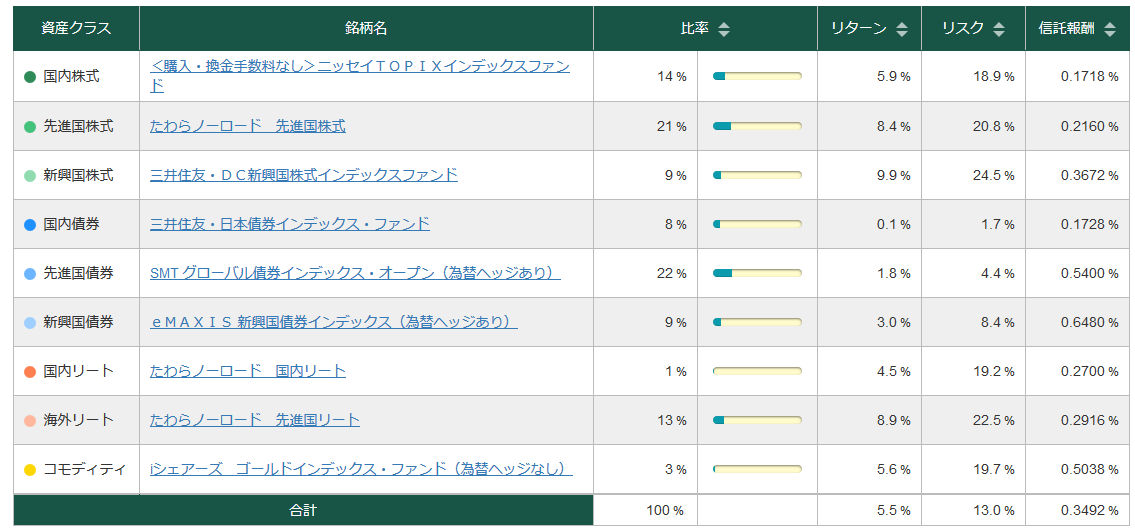Open 三井住友・日本債券インデックス・ファンド link
Image resolution: width=1135 pixels, height=531 pixels.
(290, 224)
